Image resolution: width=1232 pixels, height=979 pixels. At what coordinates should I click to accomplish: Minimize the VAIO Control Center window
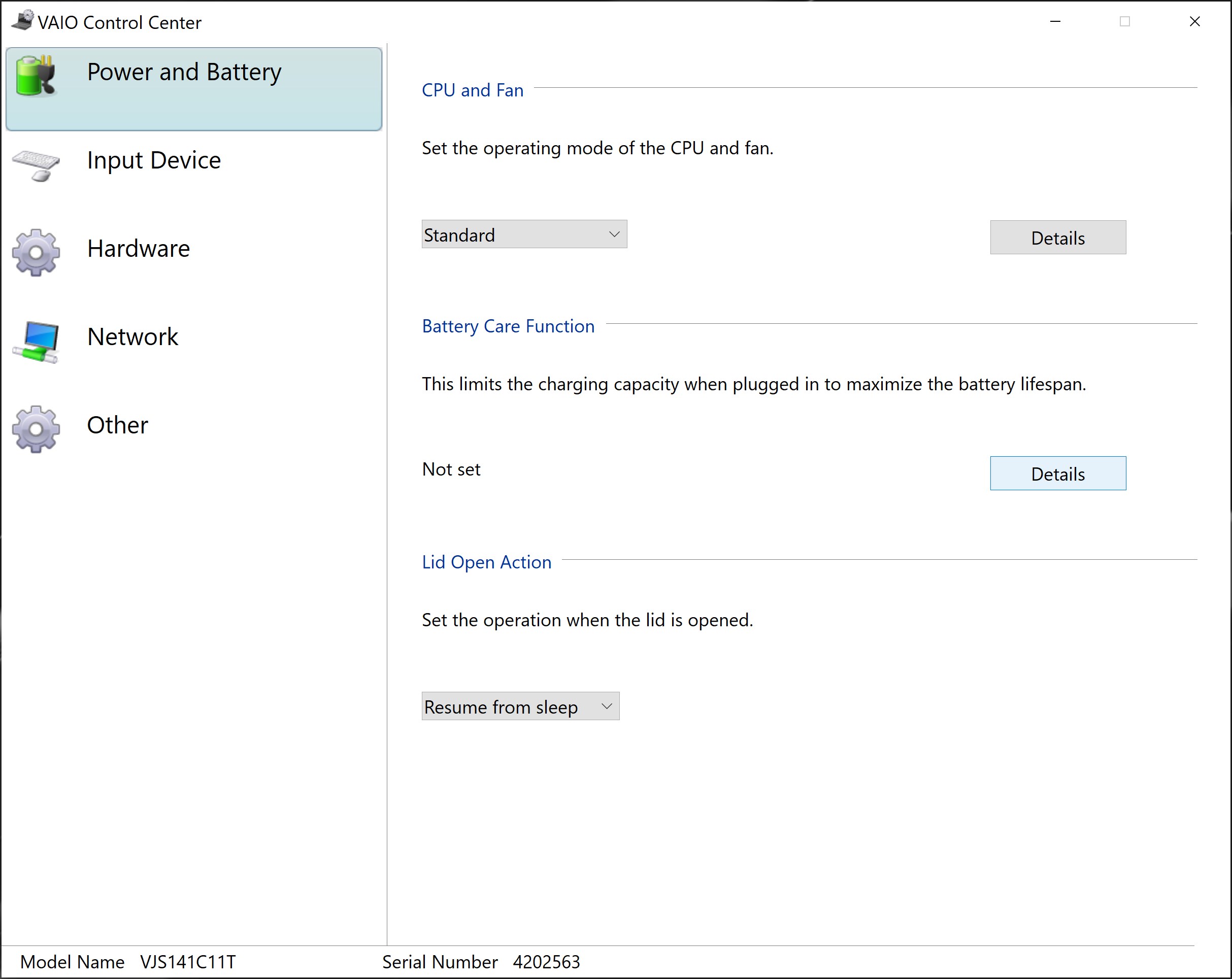tap(1055, 22)
